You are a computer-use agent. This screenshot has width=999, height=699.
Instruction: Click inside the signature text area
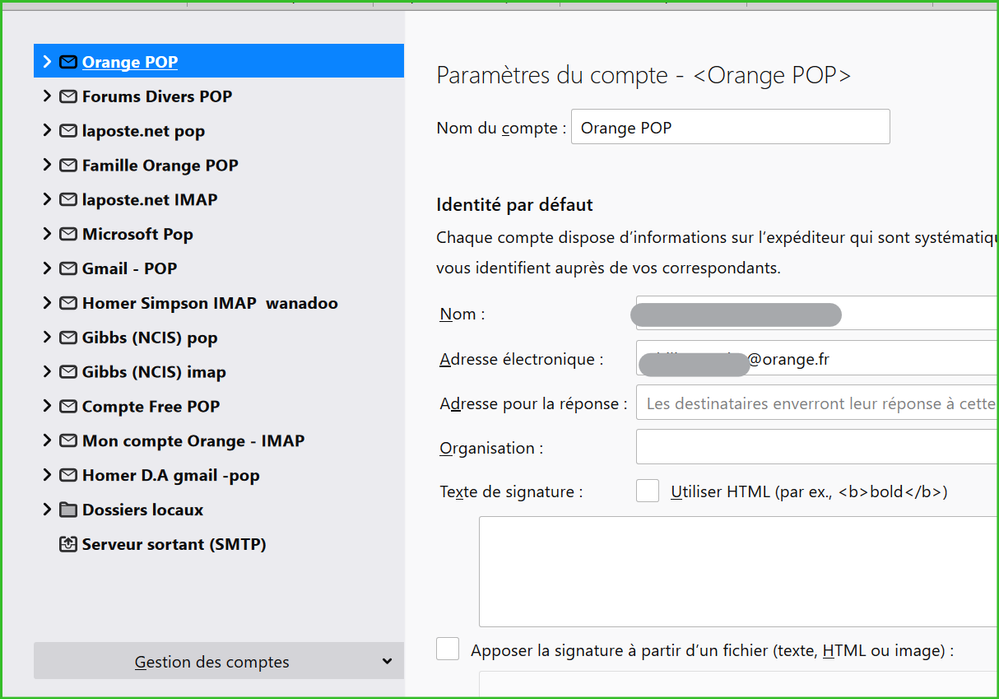click(x=739, y=572)
